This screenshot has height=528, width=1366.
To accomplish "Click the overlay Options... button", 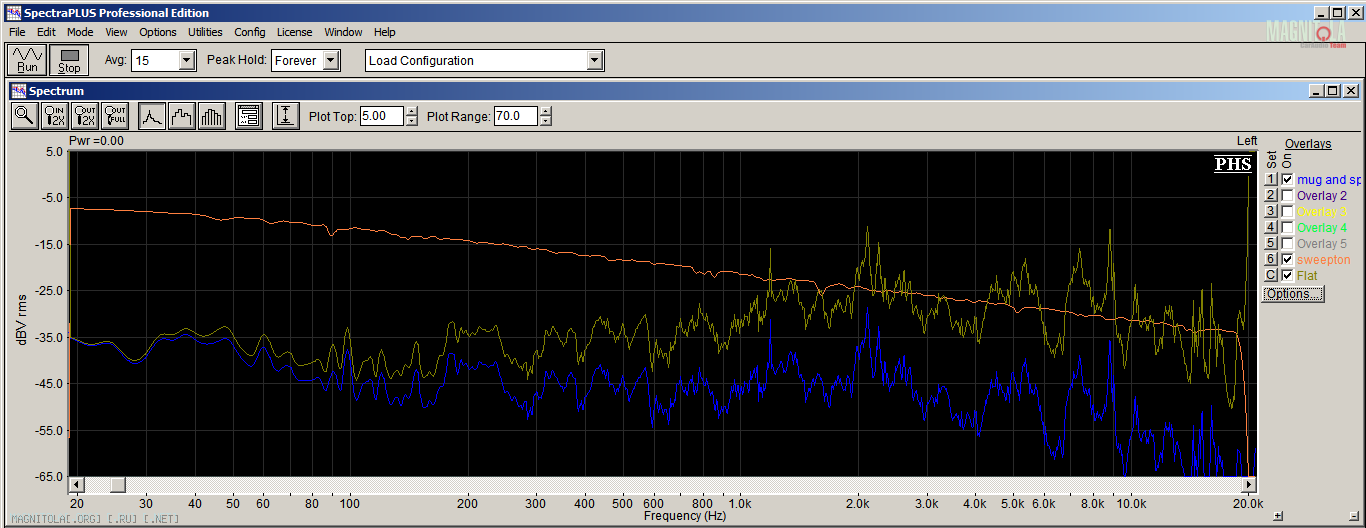I will pyautogui.click(x=1292, y=294).
